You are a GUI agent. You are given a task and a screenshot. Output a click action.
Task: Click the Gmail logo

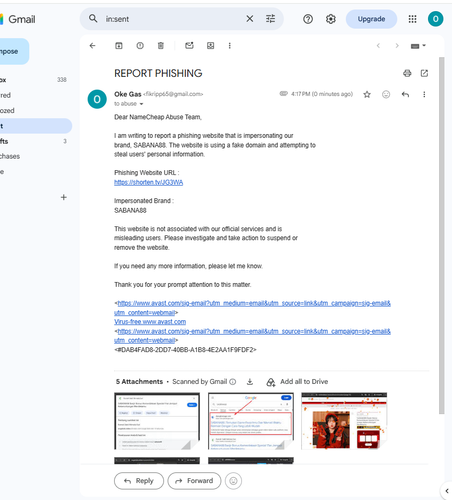pos(18,19)
